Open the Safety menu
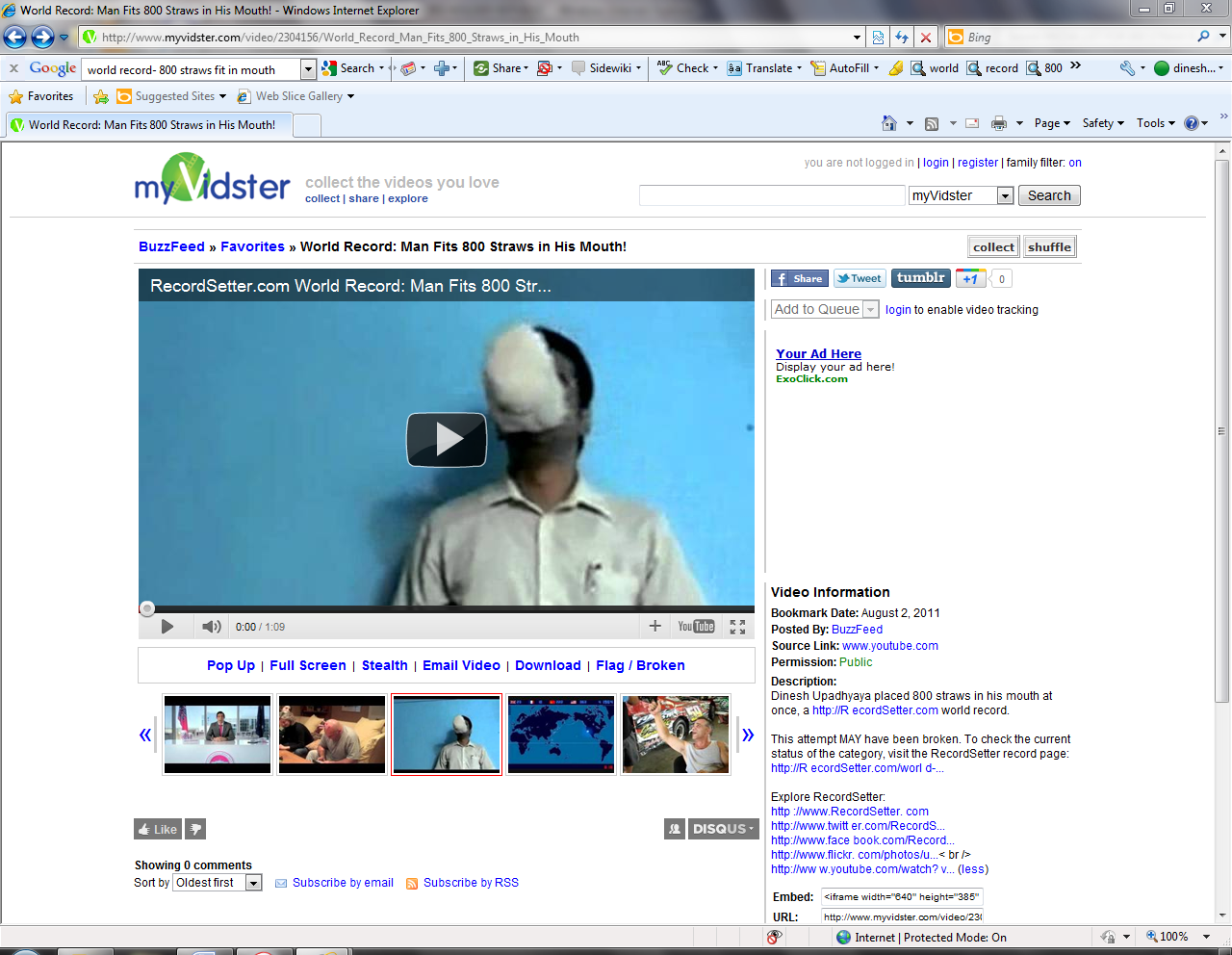The height and width of the screenshot is (955, 1232). pyautogui.click(x=1103, y=123)
